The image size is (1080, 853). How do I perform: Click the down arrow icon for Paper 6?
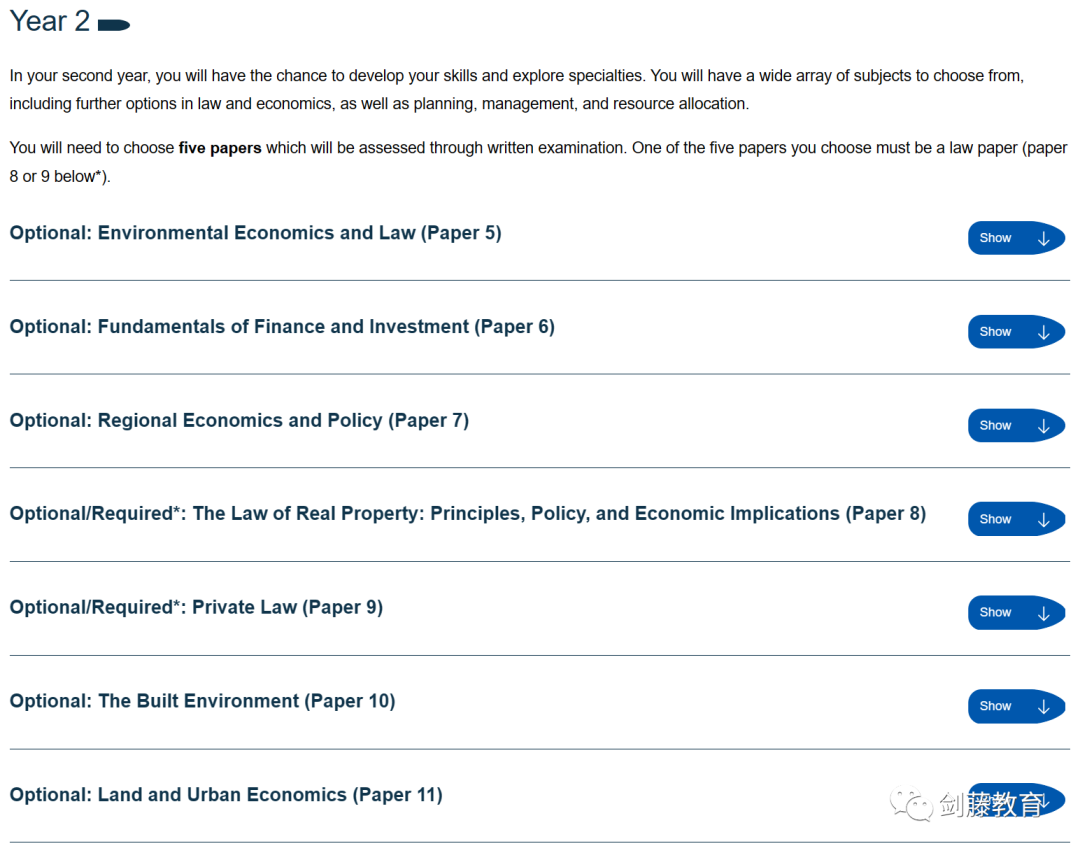(x=1043, y=332)
